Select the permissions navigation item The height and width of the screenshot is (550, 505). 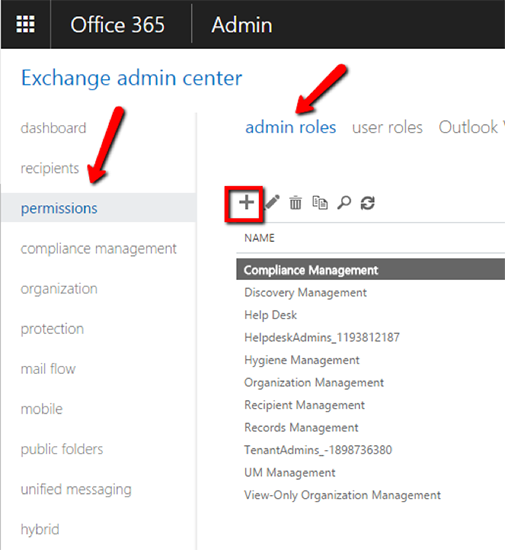click(x=98, y=208)
